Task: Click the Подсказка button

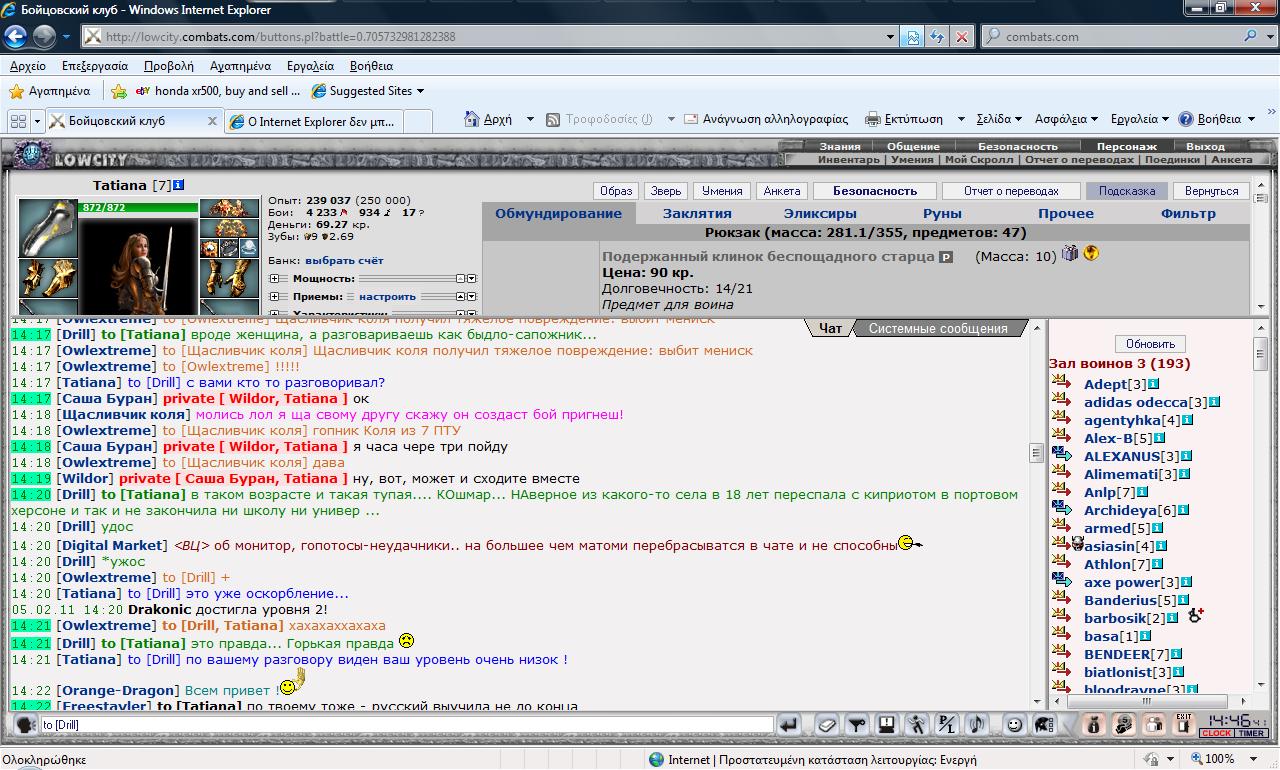Action: click(x=1127, y=191)
